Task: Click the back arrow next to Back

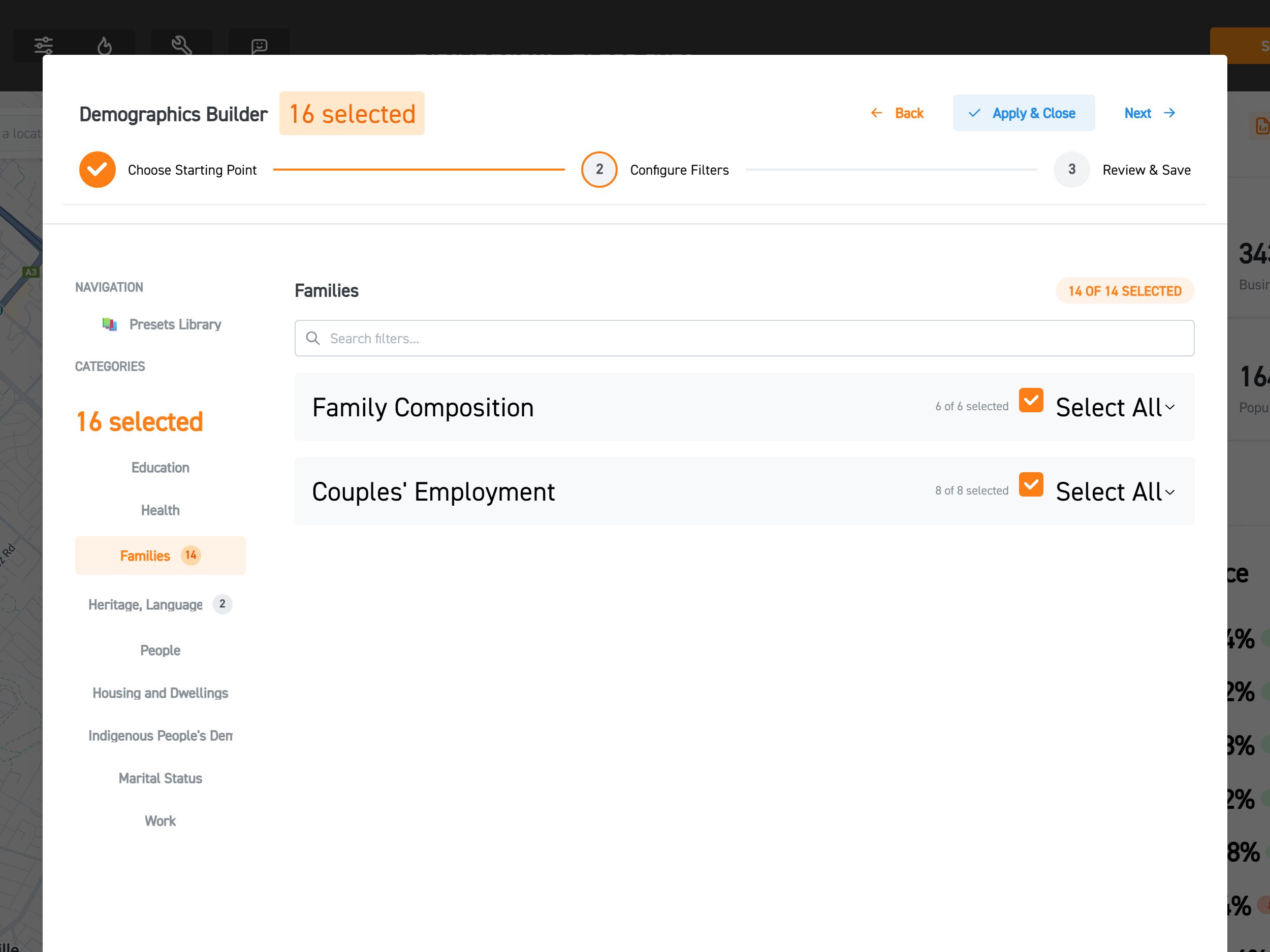Action: coord(876,113)
